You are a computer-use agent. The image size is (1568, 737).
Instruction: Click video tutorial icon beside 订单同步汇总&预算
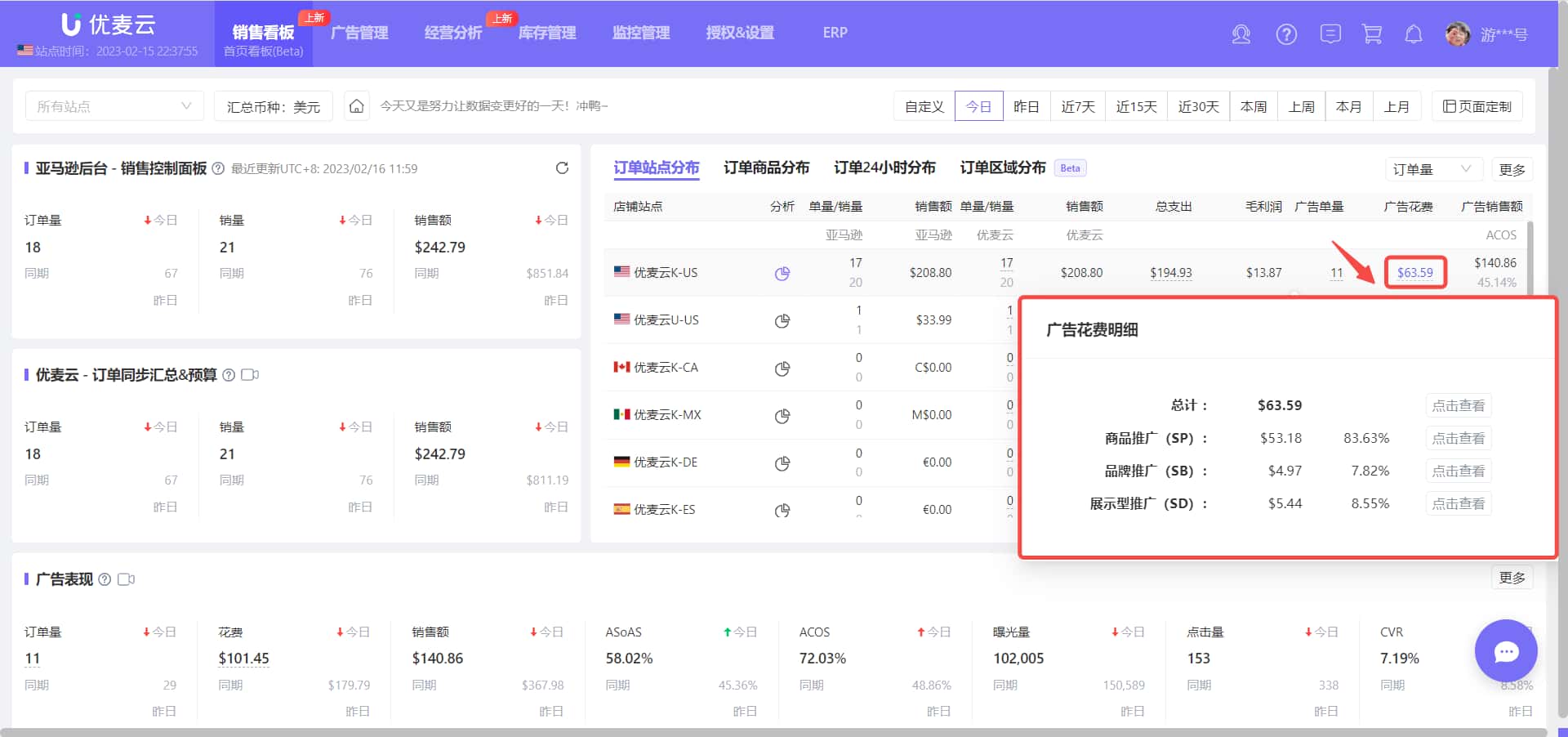250,375
